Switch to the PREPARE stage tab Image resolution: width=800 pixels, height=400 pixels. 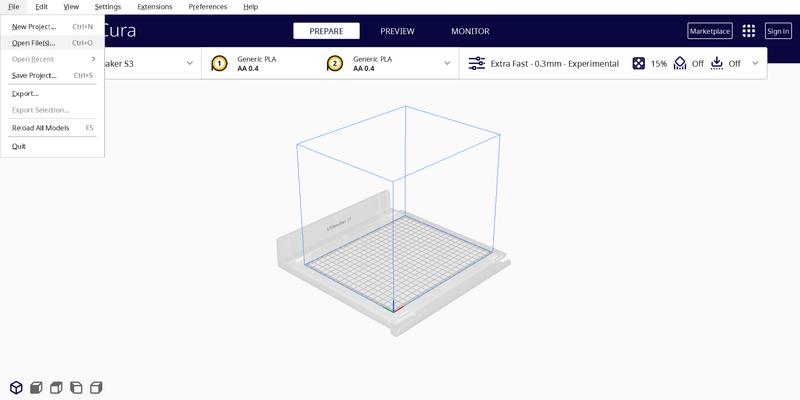(x=327, y=31)
